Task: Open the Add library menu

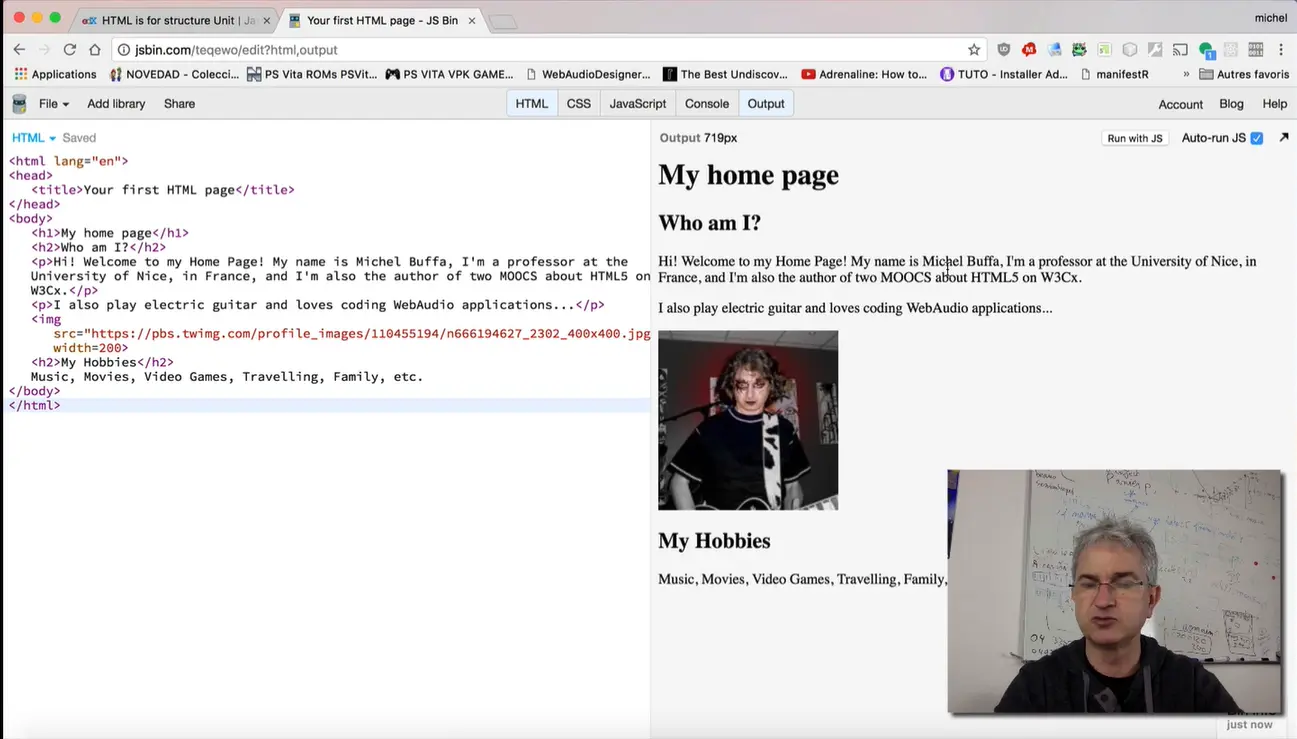Action: pos(116,104)
